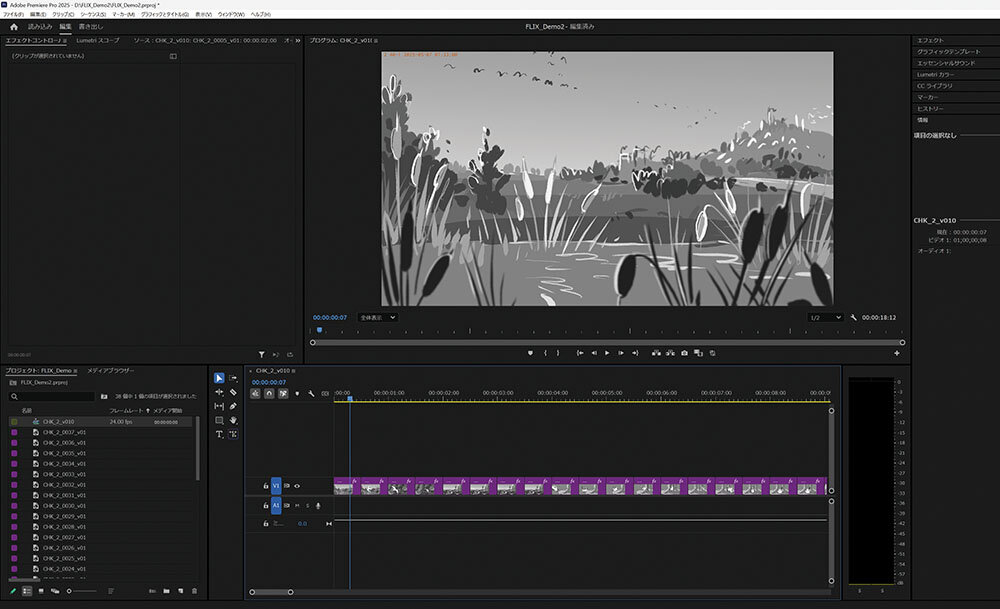1000x609 pixels.
Task: Click the Export Frame camera icon
Action: tap(684, 353)
